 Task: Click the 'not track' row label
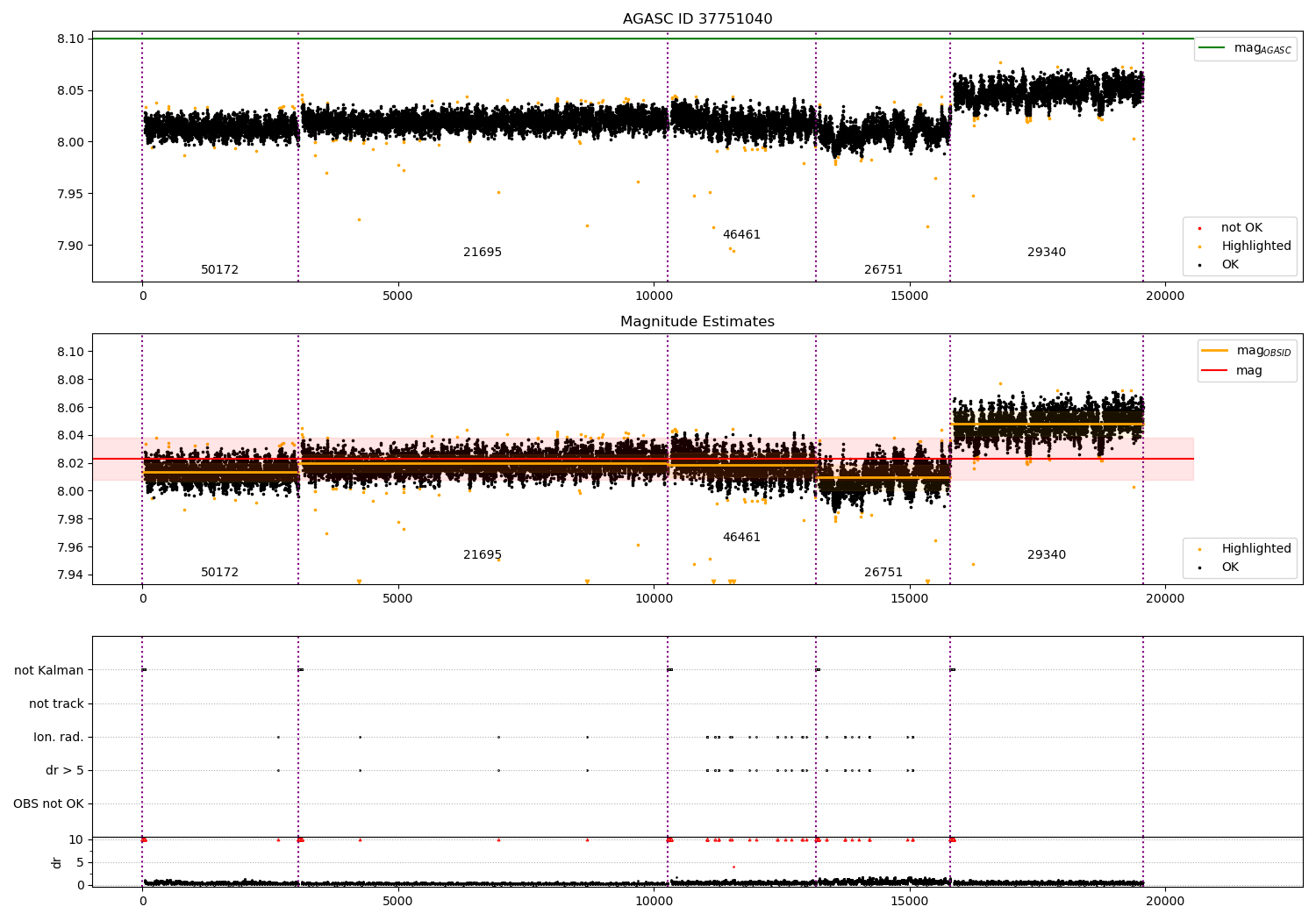point(56,703)
